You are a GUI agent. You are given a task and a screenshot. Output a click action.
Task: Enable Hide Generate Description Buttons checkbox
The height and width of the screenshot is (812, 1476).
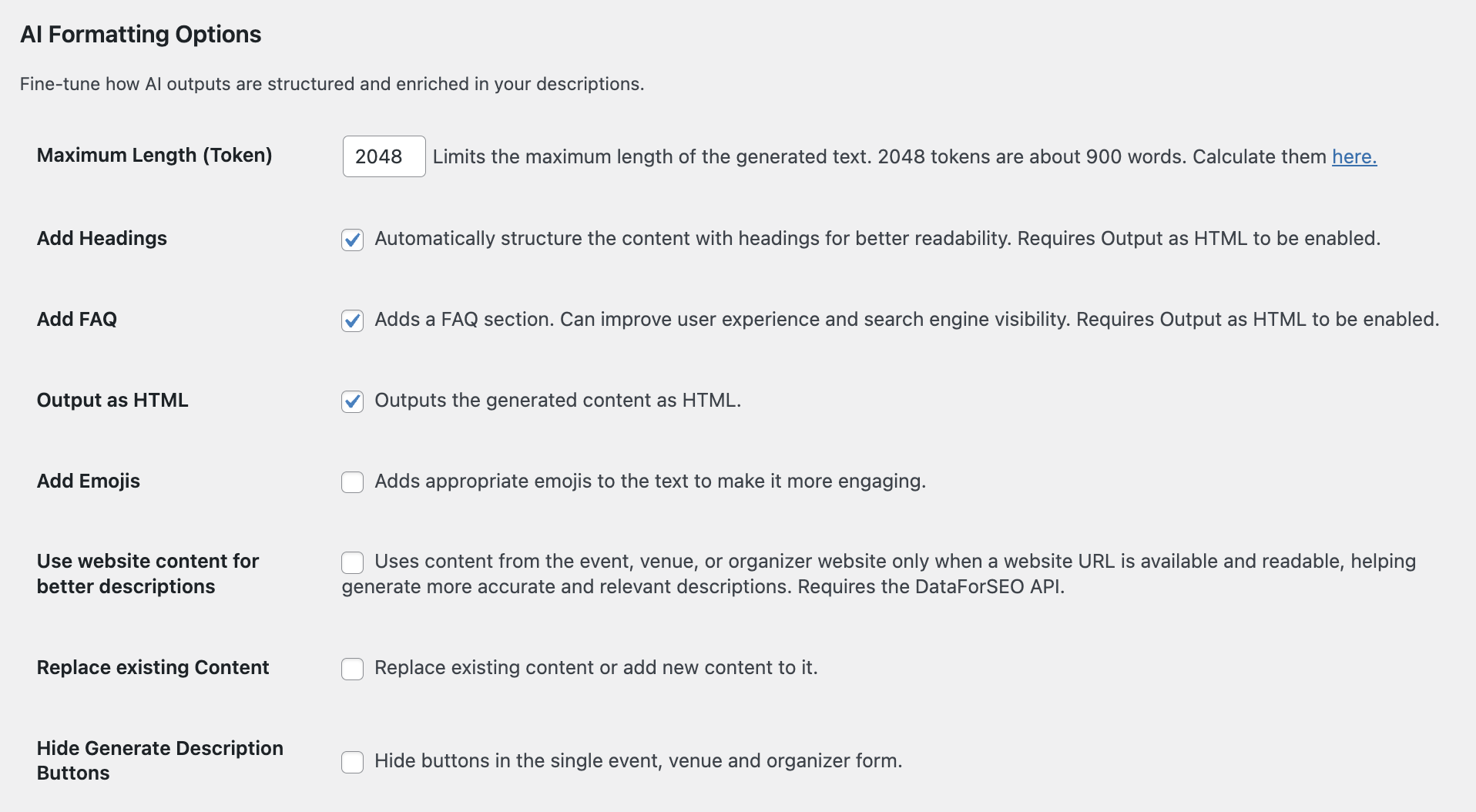click(352, 762)
